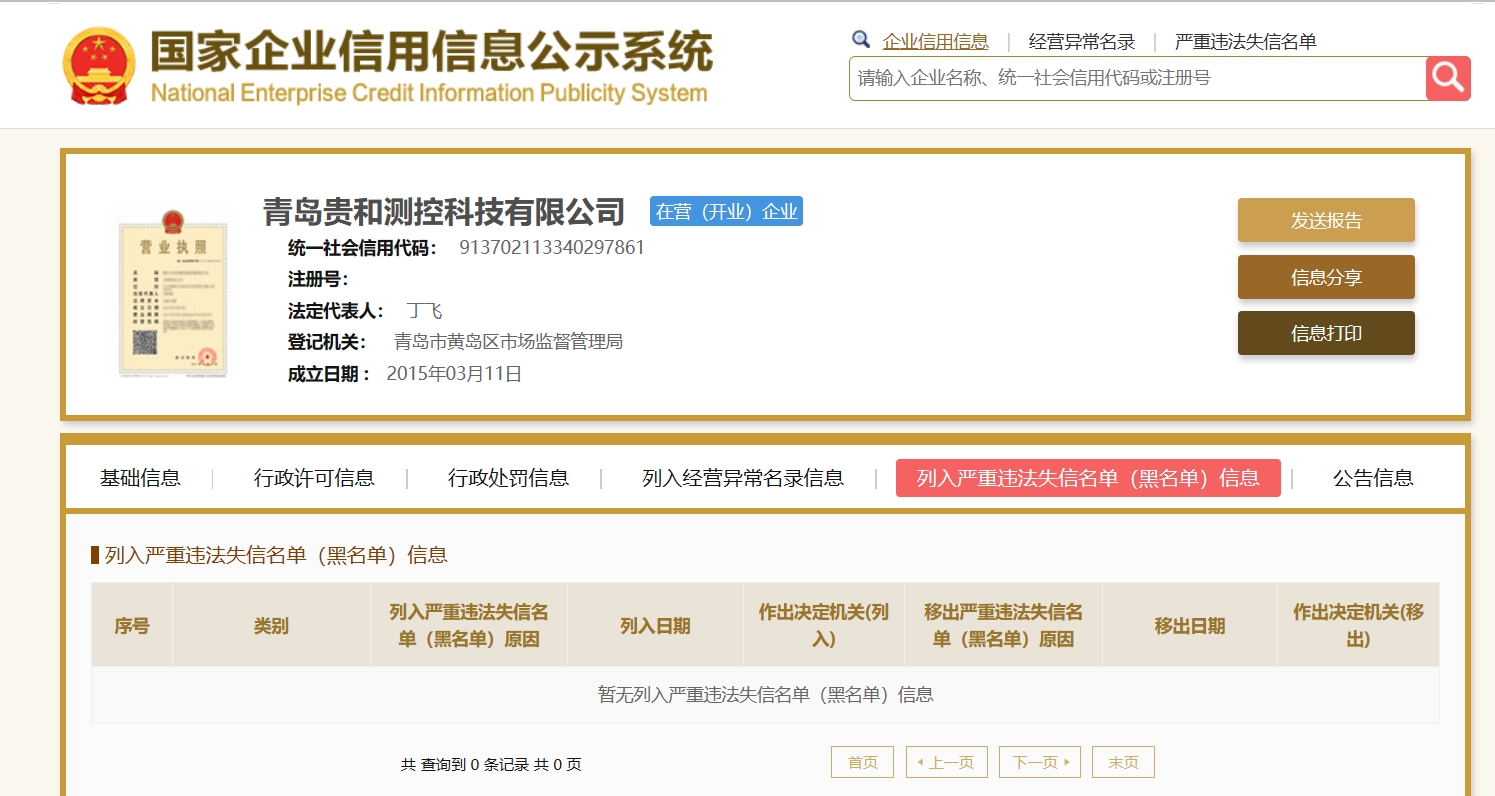Click the 发送报告 button
Viewport: 1495px width, 796px height.
(1326, 220)
